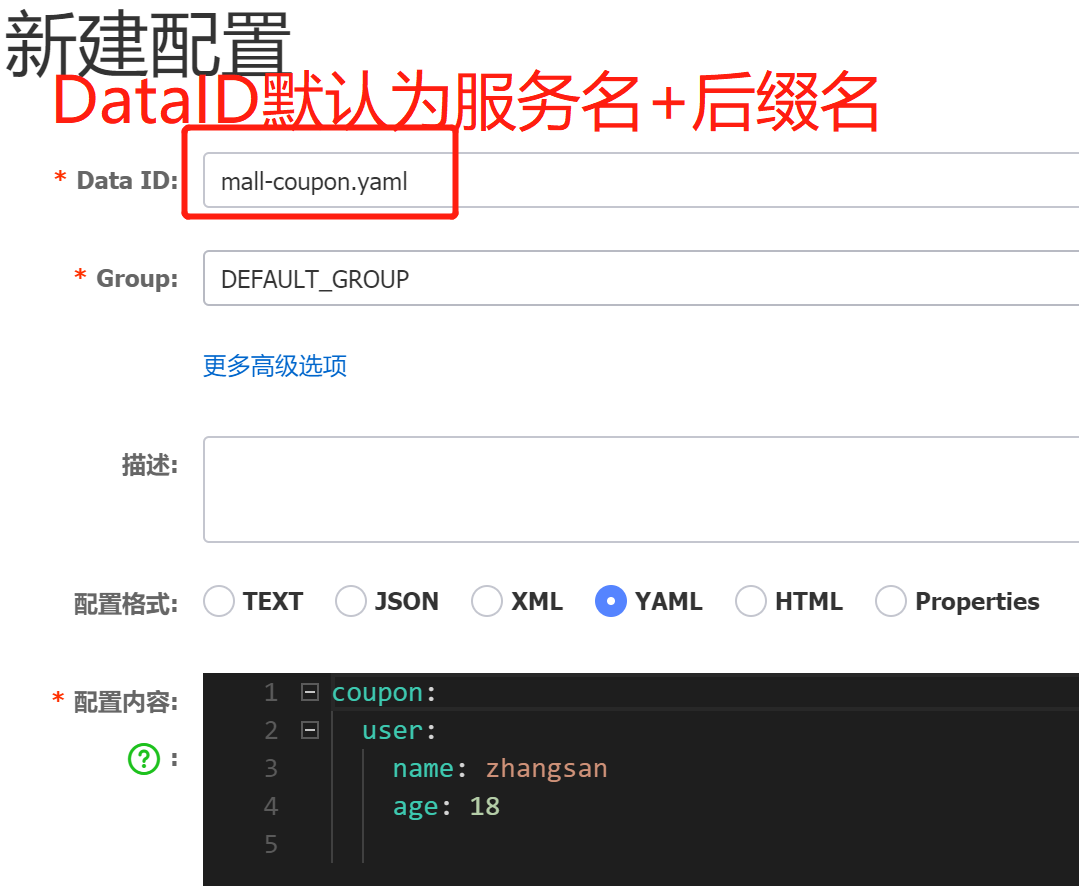1079x886 pixels.
Task: Open the 更多高级选项 link
Action: pyautogui.click(x=275, y=366)
